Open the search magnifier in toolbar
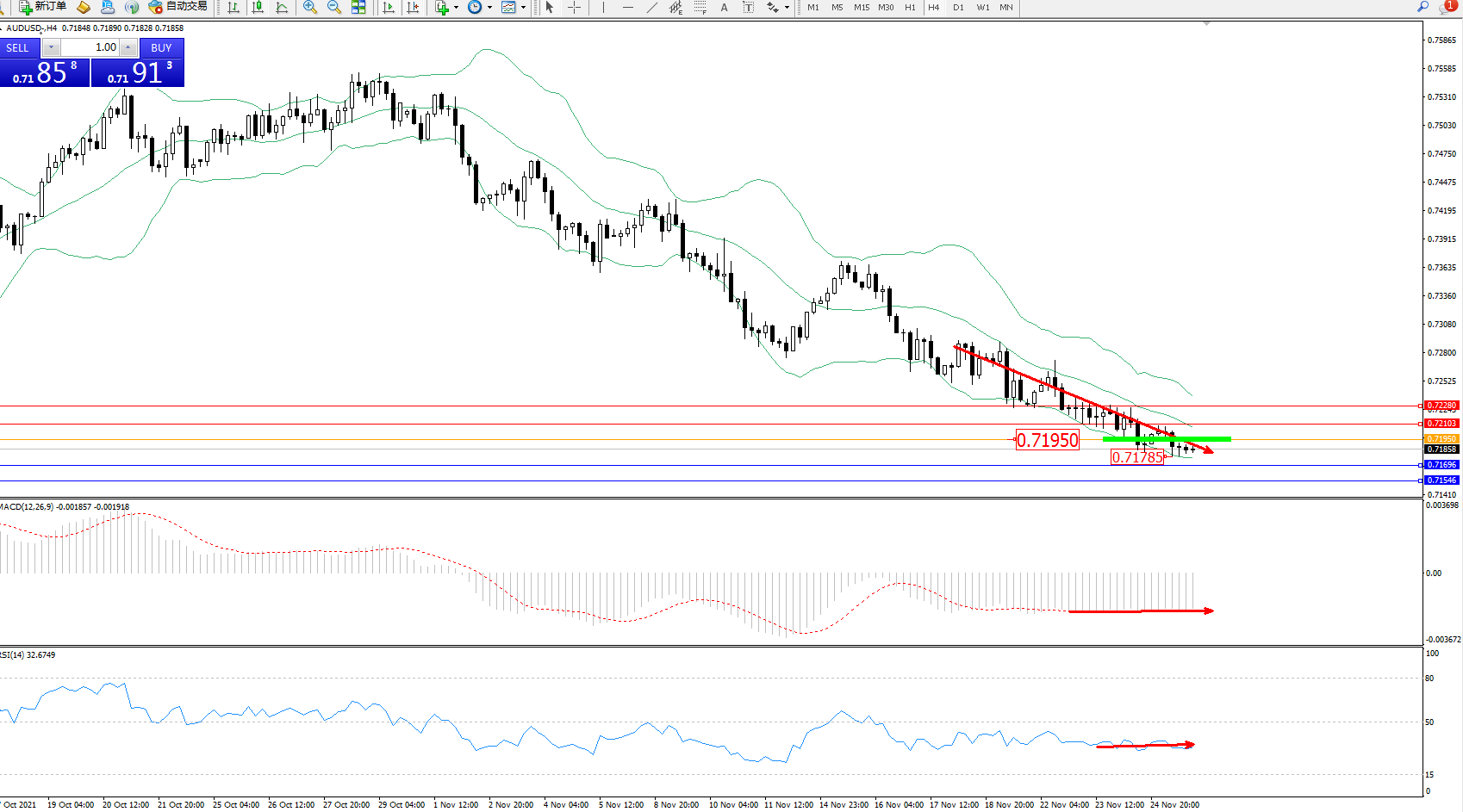This screenshot has height=812, width=1463. (1423, 7)
